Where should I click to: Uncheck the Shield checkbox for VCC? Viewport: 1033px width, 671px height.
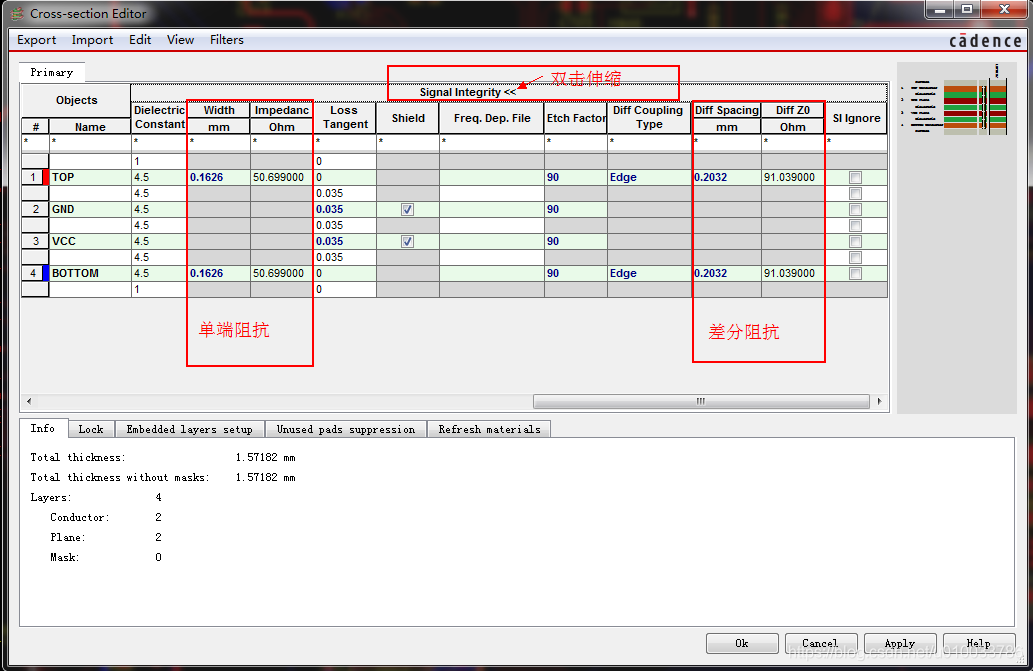pyautogui.click(x=407, y=241)
